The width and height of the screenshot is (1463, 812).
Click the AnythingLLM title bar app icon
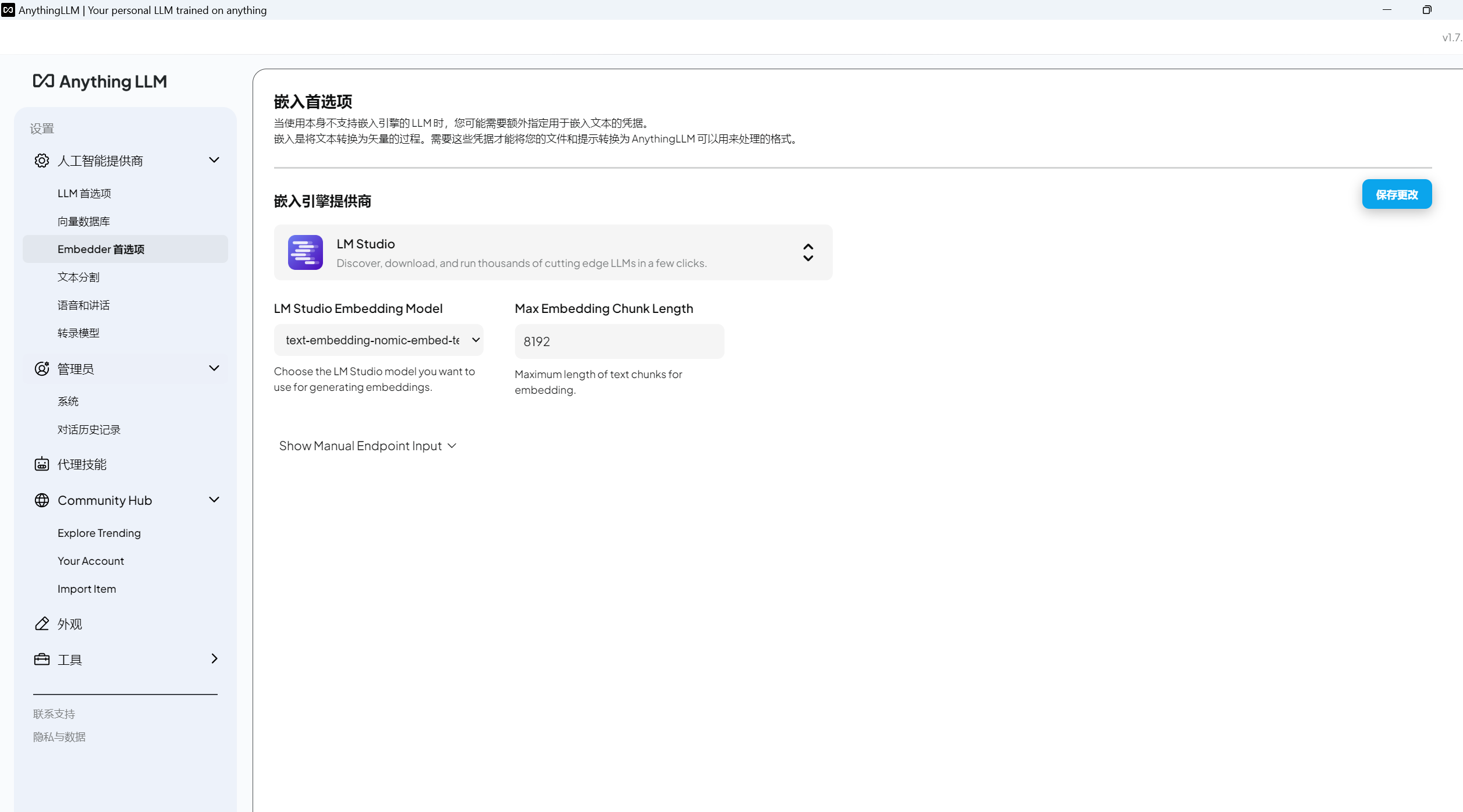pos(8,10)
